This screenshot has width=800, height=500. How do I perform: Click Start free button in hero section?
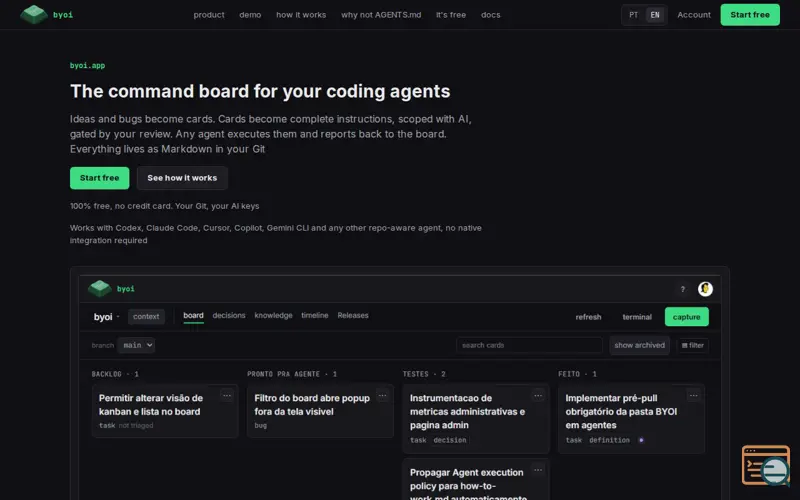click(99, 178)
